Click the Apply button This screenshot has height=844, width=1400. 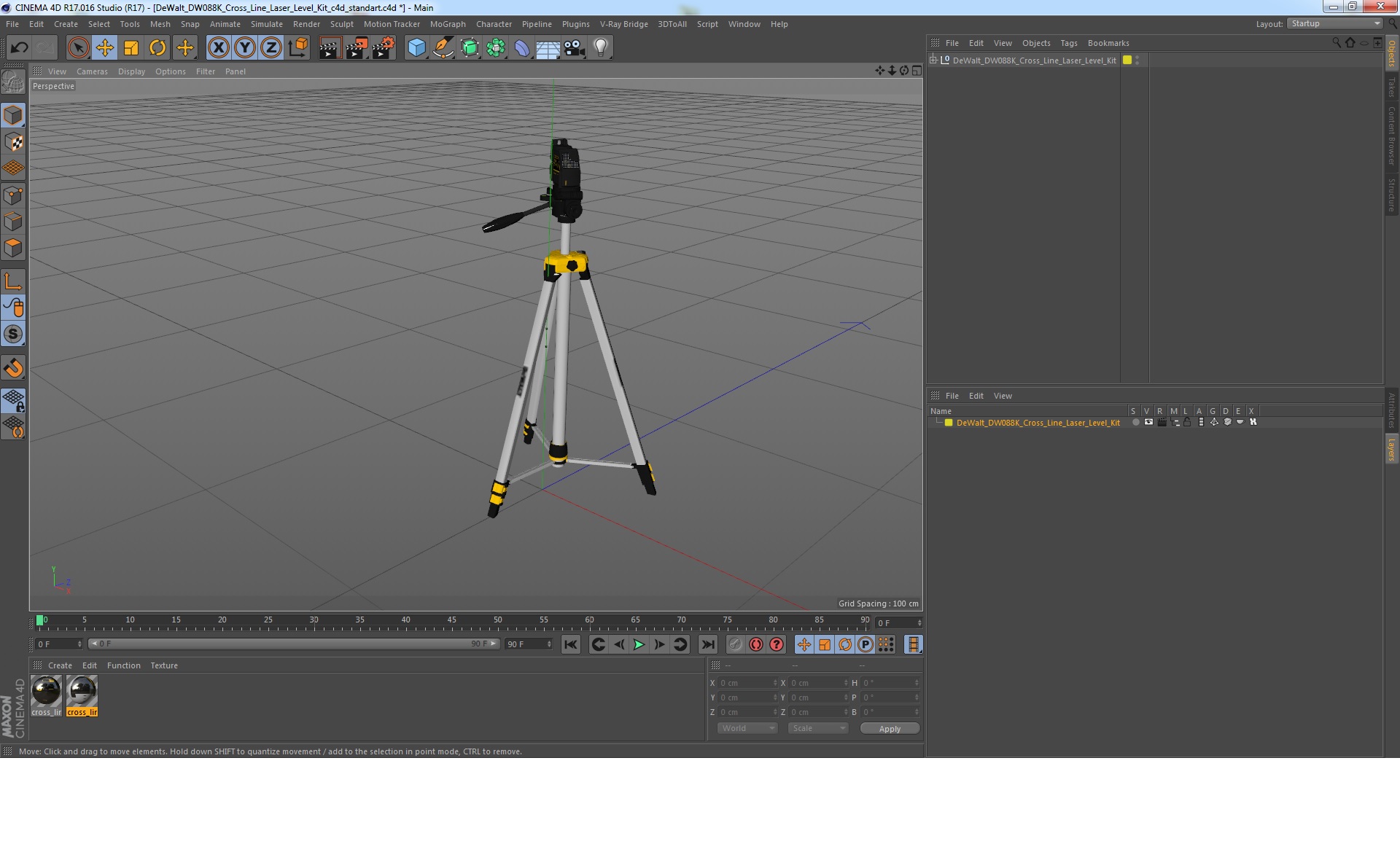pyautogui.click(x=890, y=729)
